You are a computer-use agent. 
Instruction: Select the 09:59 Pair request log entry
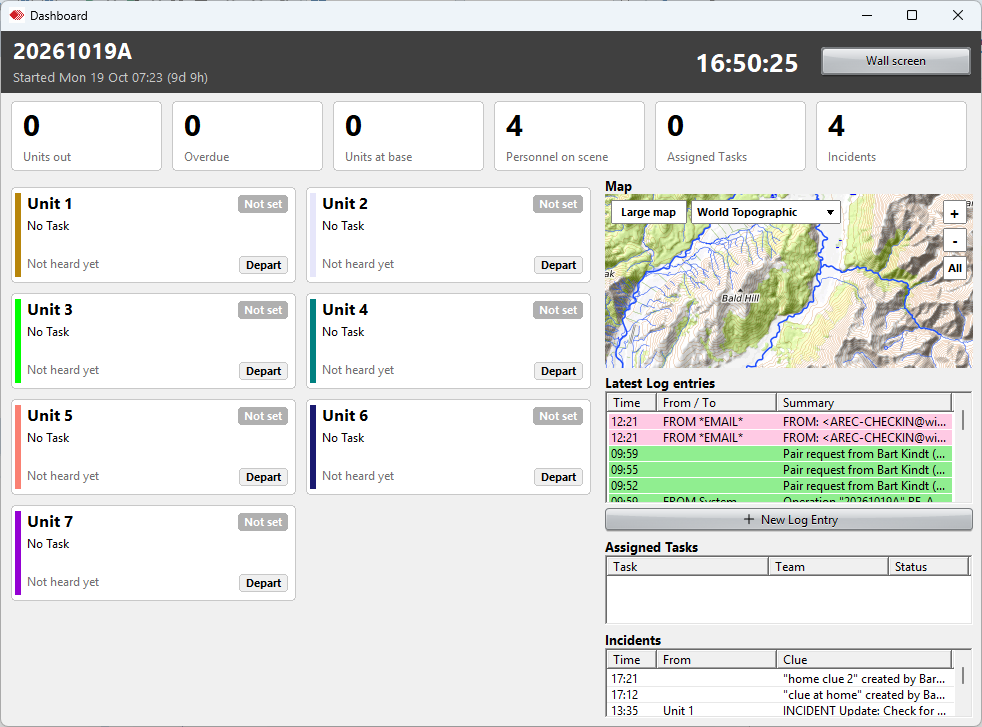780,454
